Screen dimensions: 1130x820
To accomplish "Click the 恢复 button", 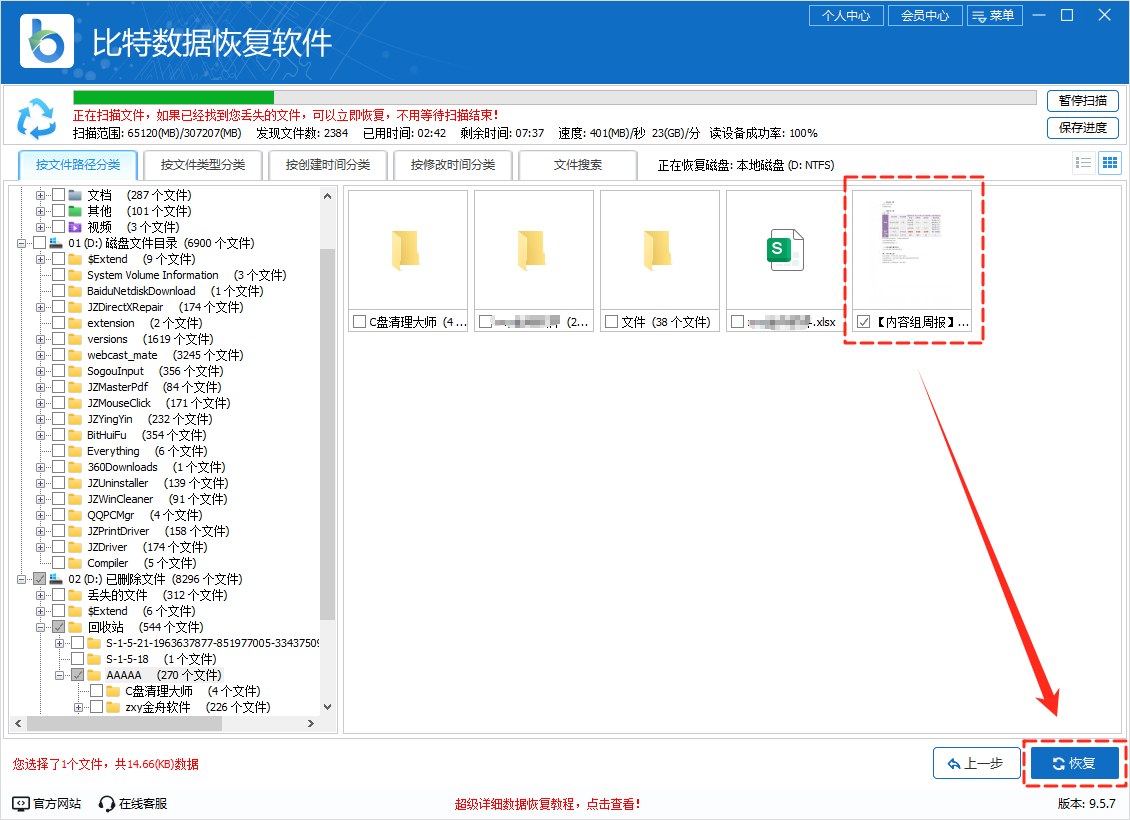I will coord(1075,764).
